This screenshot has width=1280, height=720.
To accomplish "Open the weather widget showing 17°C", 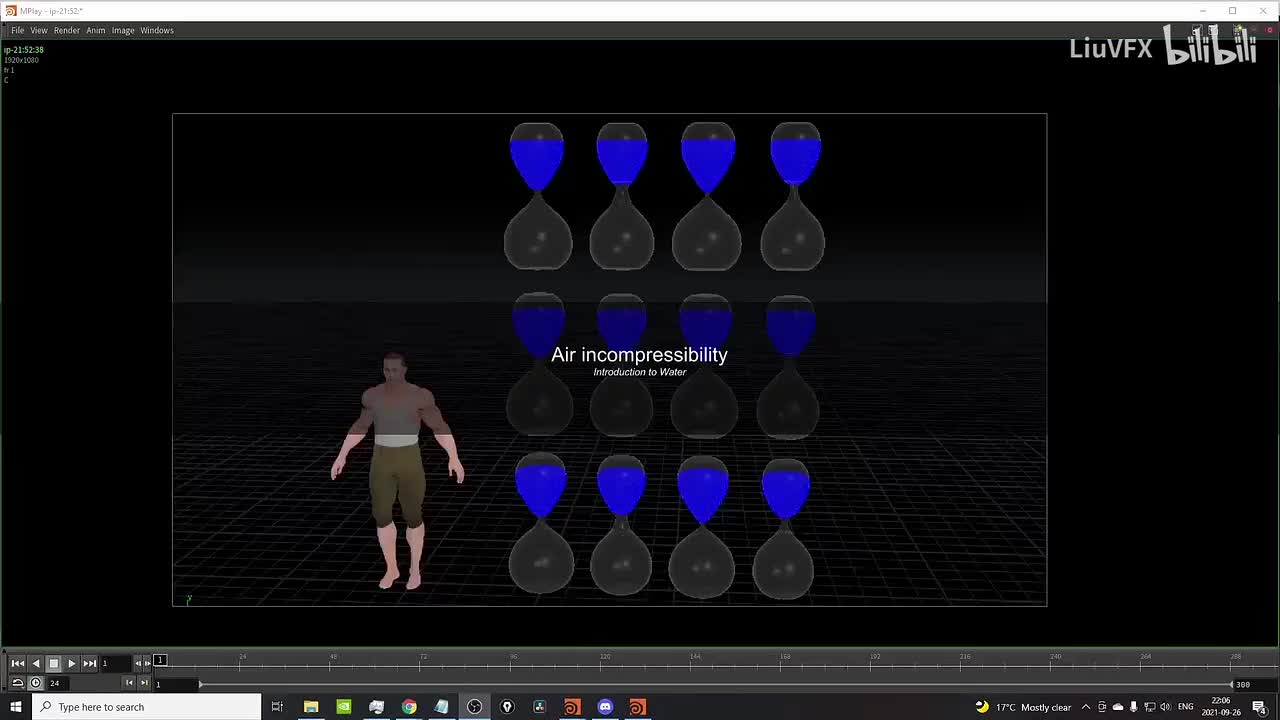I will [x=1024, y=707].
